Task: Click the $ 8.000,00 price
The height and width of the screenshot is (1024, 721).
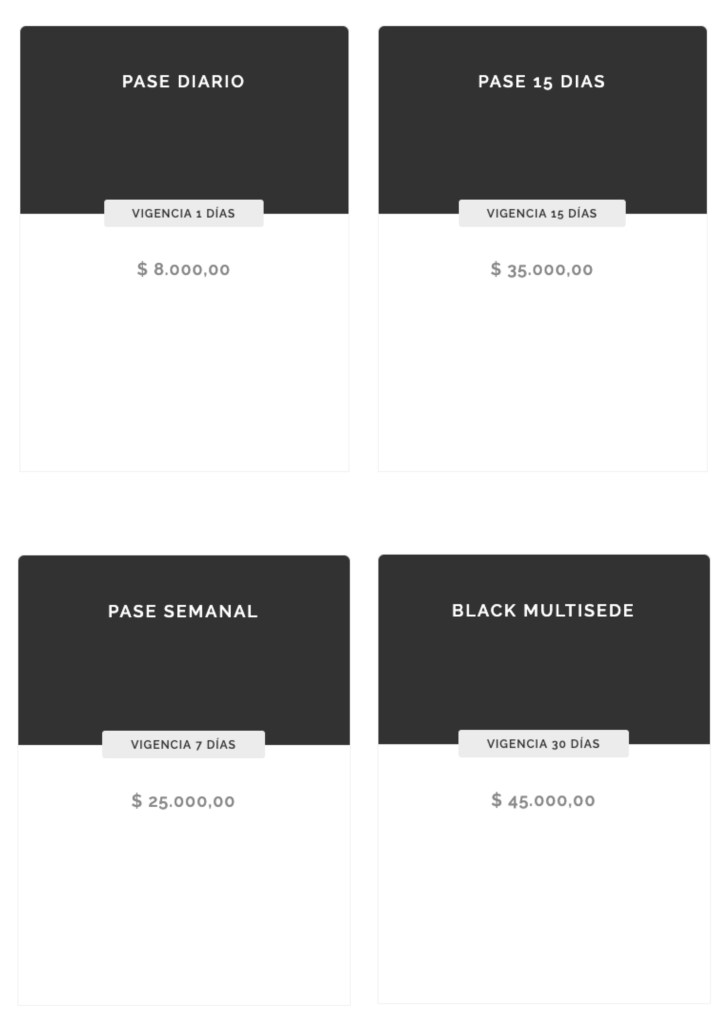Action: [184, 269]
